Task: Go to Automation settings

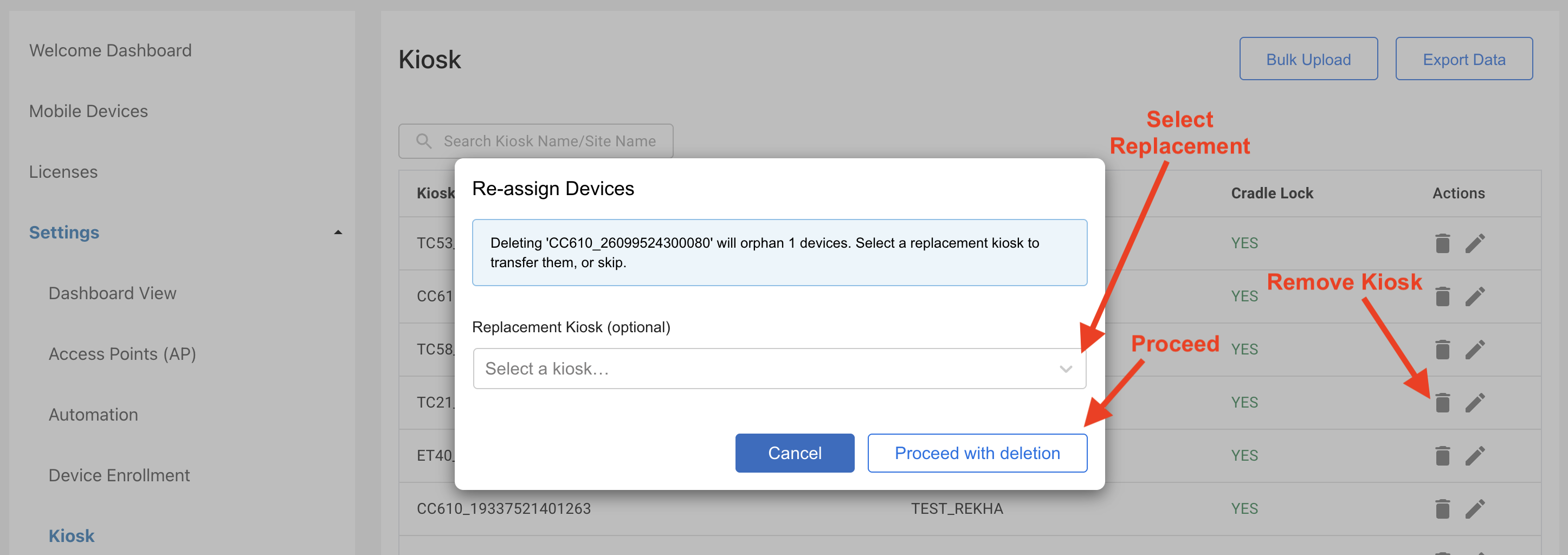Action: [93, 415]
